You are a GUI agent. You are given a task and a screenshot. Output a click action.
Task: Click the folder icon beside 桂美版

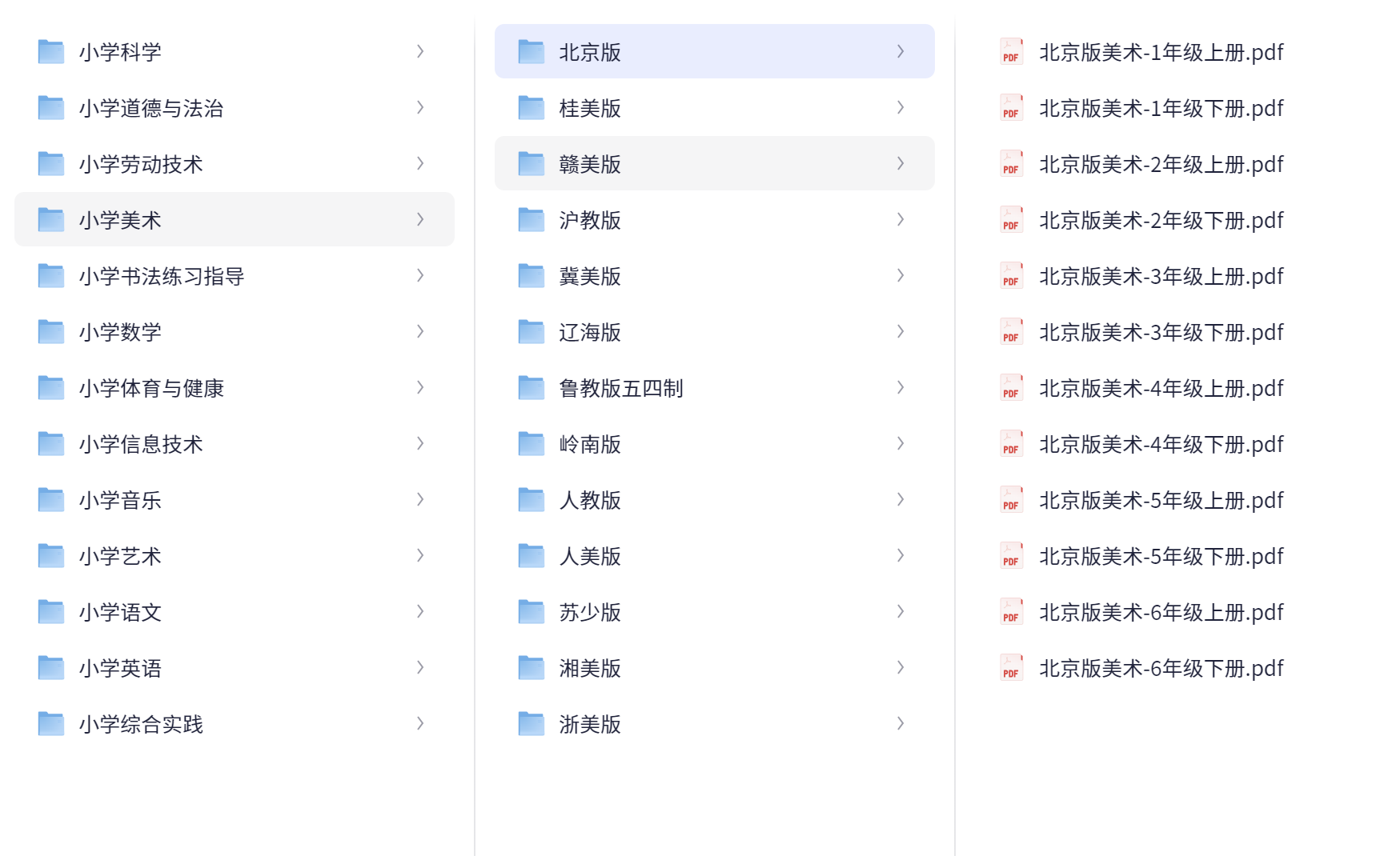(x=532, y=107)
